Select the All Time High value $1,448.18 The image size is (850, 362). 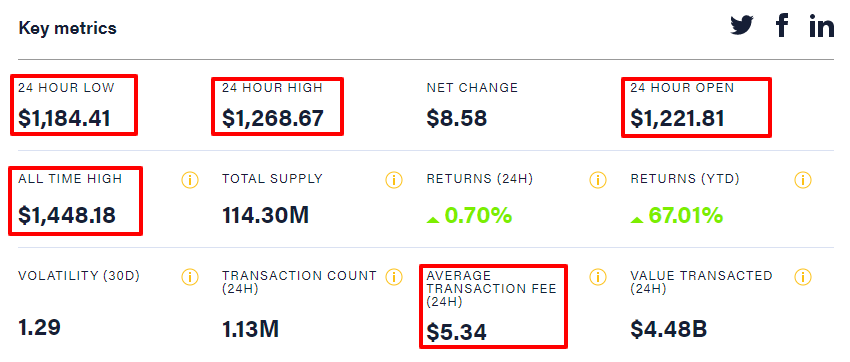(x=67, y=216)
